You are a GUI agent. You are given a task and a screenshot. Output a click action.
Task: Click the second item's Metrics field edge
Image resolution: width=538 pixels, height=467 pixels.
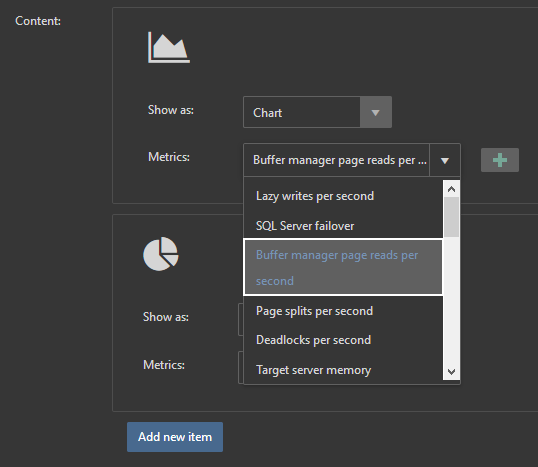click(241, 367)
